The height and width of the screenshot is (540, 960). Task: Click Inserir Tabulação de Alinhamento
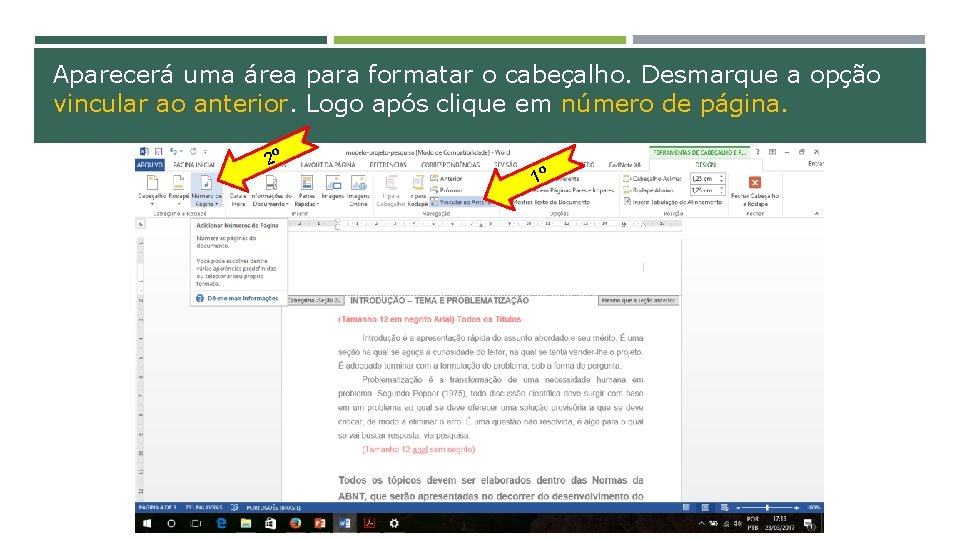pyautogui.click(x=673, y=201)
